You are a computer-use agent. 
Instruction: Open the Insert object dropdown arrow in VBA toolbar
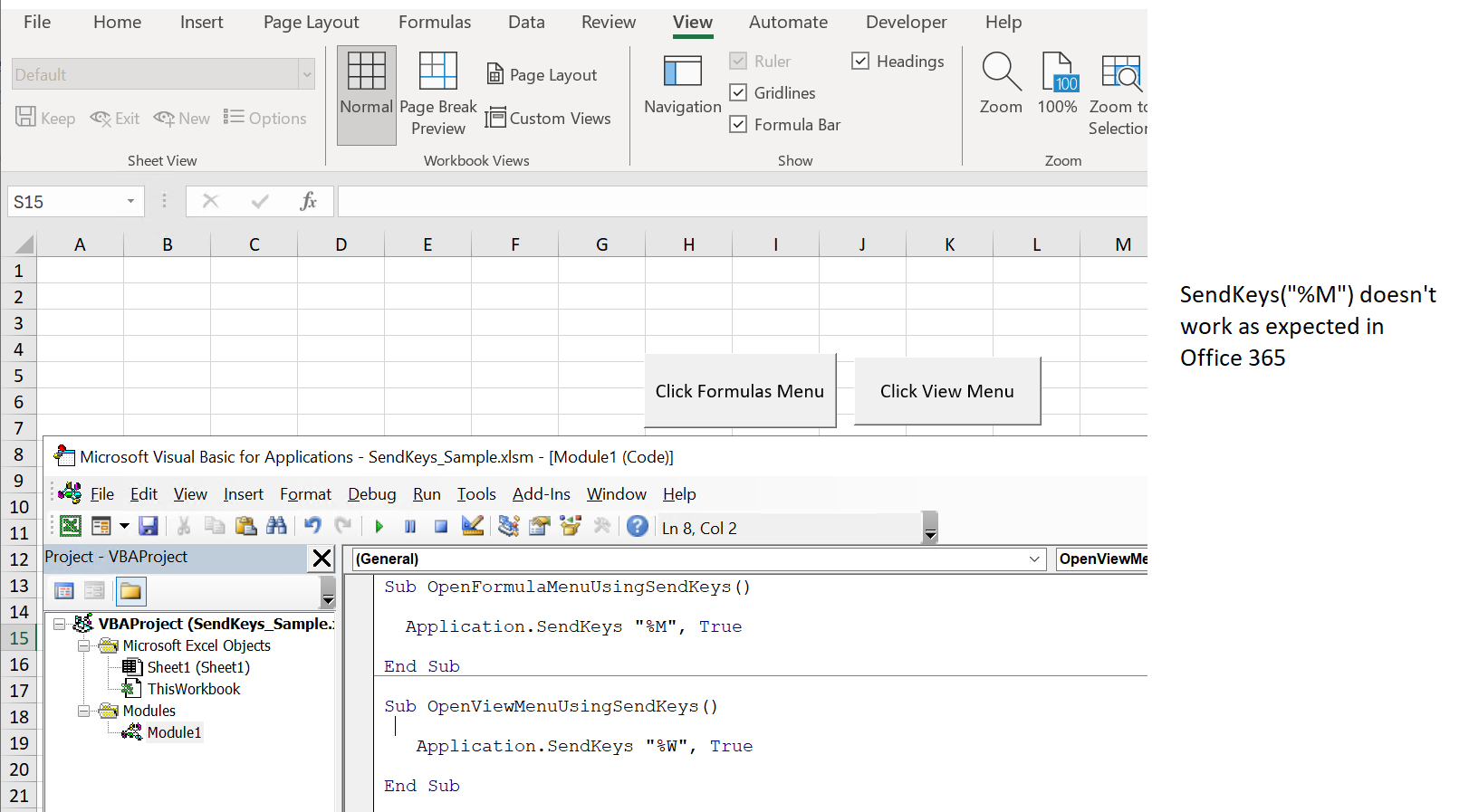point(124,526)
